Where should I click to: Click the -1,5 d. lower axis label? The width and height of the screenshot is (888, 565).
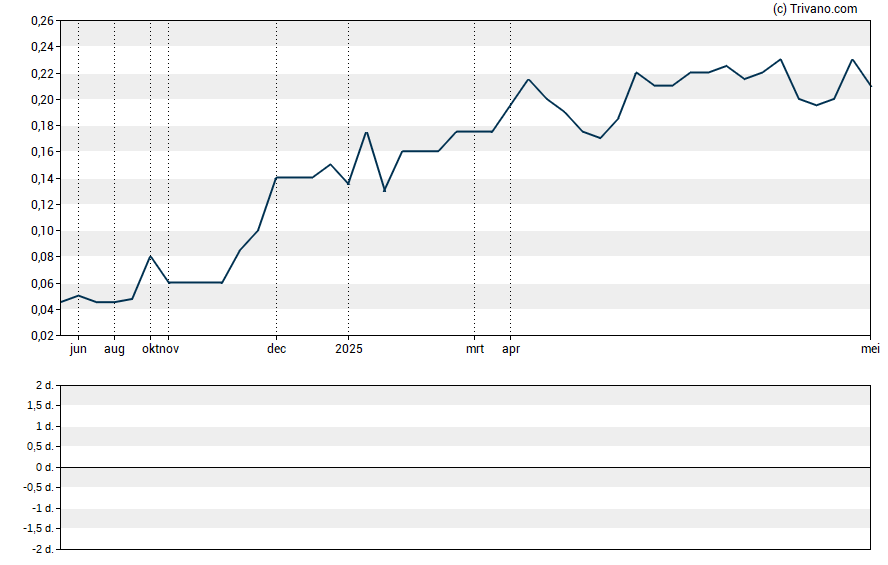(39, 528)
